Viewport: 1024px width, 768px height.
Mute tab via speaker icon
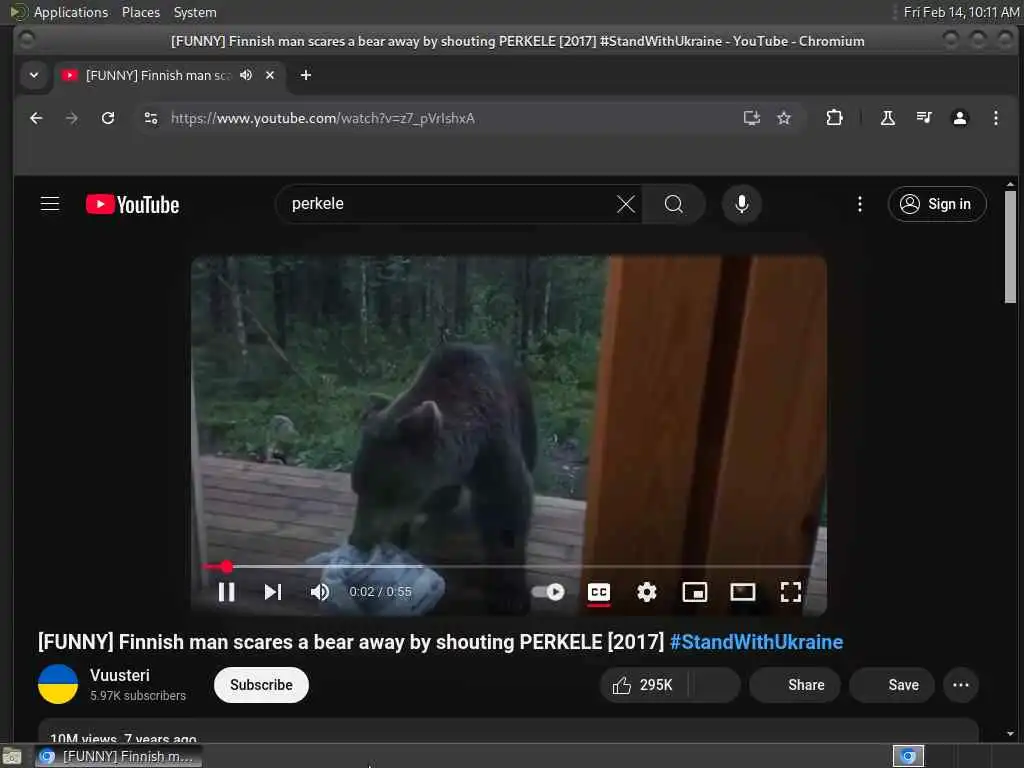(x=246, y=75)
